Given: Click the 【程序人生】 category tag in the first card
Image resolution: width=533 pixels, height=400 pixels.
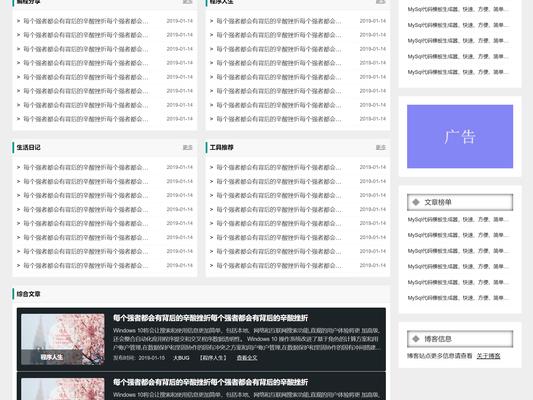Looking at the screenshot, I should pyautogui.click(x=213, y=358).
